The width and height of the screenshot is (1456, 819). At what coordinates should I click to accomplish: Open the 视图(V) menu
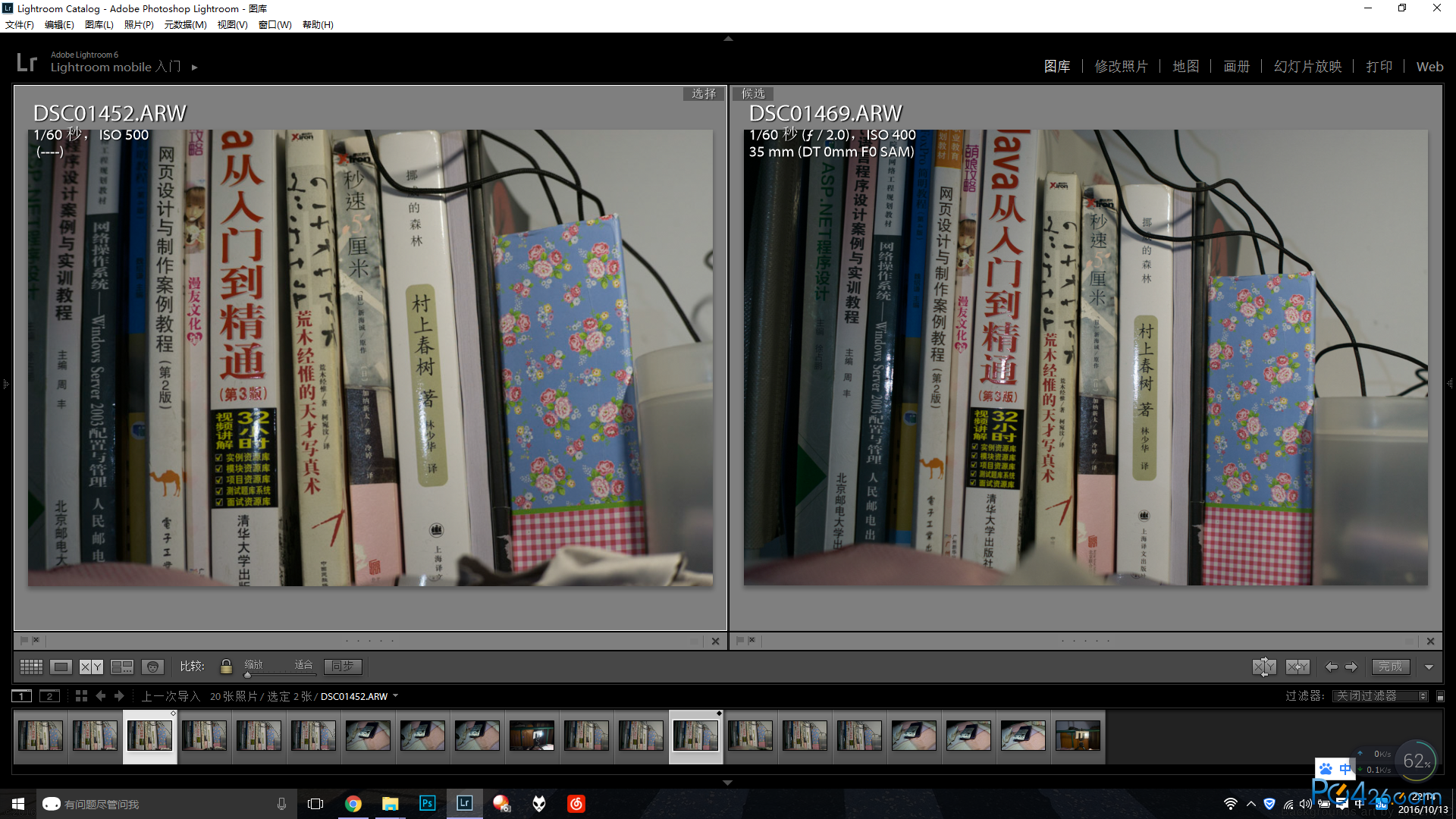point(233,24)
